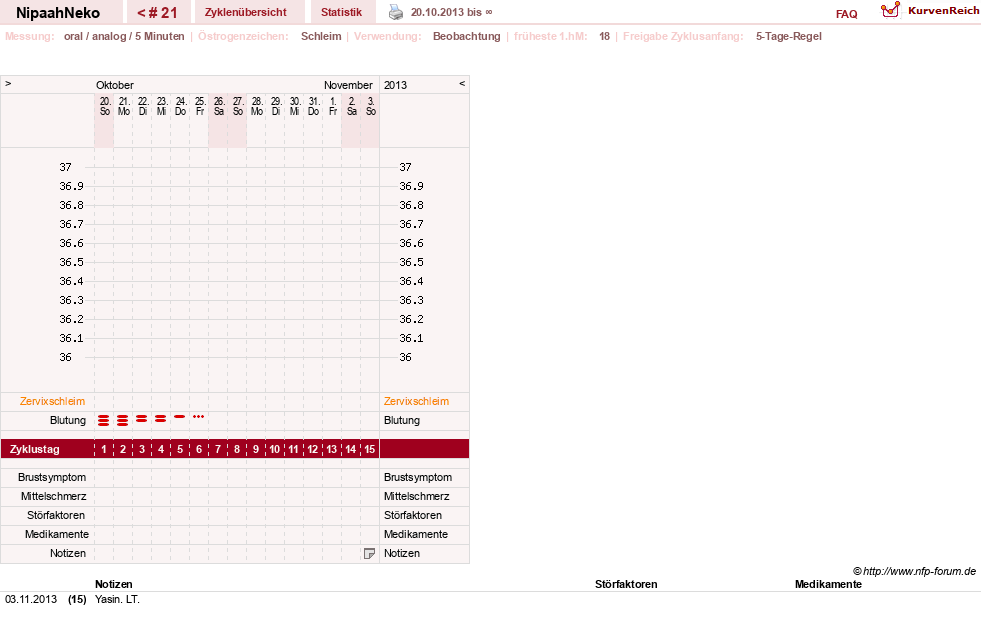The height and width of the screenshot is (623, 981).
Task: Open the Statistik tab
Action: pos(342,13)
